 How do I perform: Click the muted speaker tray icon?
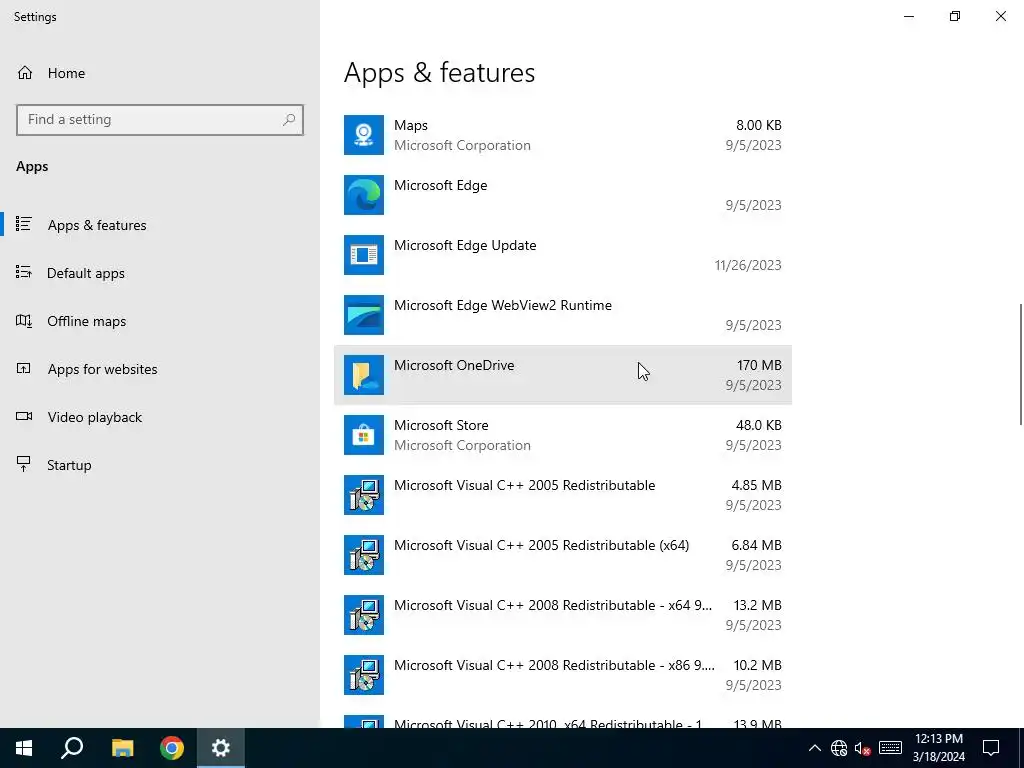863,748
